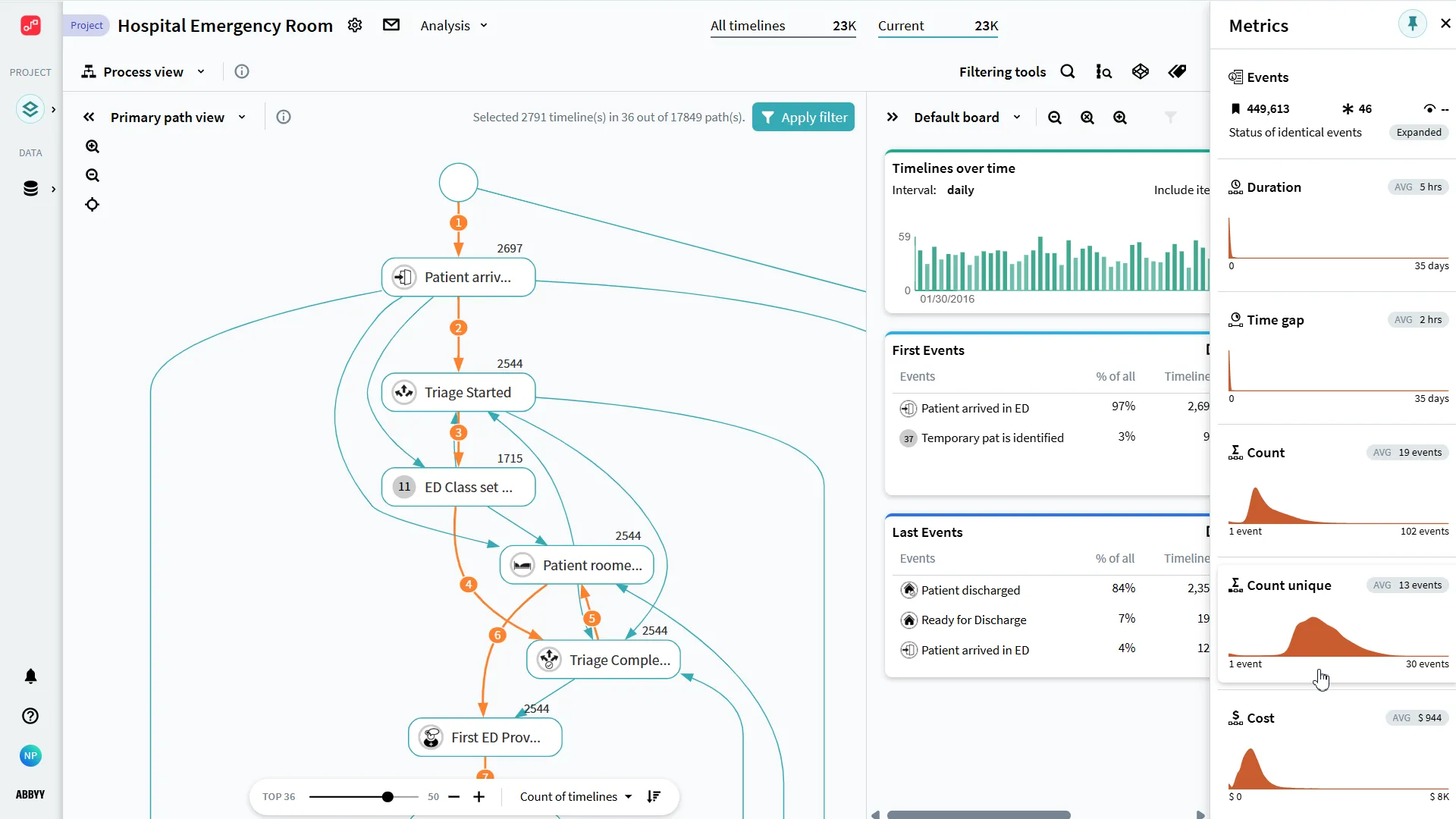The image size is (1456, 819).
Task: Close the Metrics panel
Action: (1445, 24)
